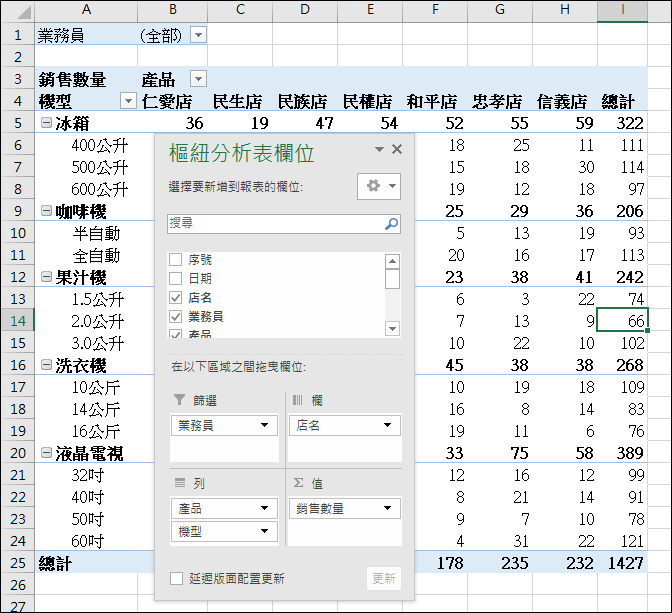Click the 60吋 row label
This screenshot has height=613, width=672.
click(87, 541)
